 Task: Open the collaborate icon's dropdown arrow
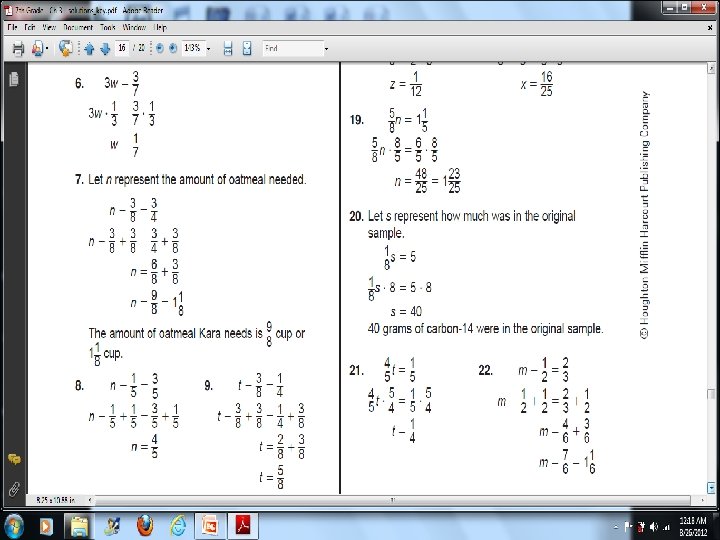[47, 49]
